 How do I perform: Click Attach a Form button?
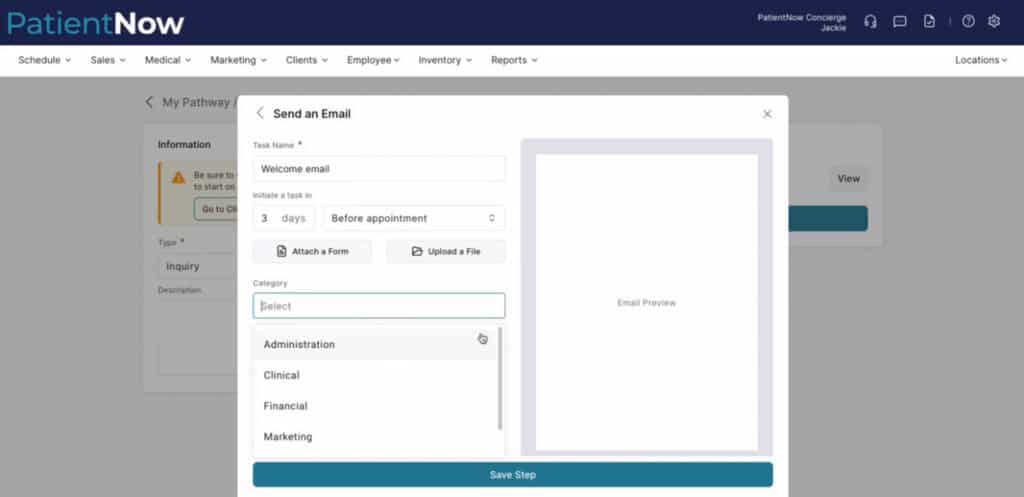(x=312, y=251)
